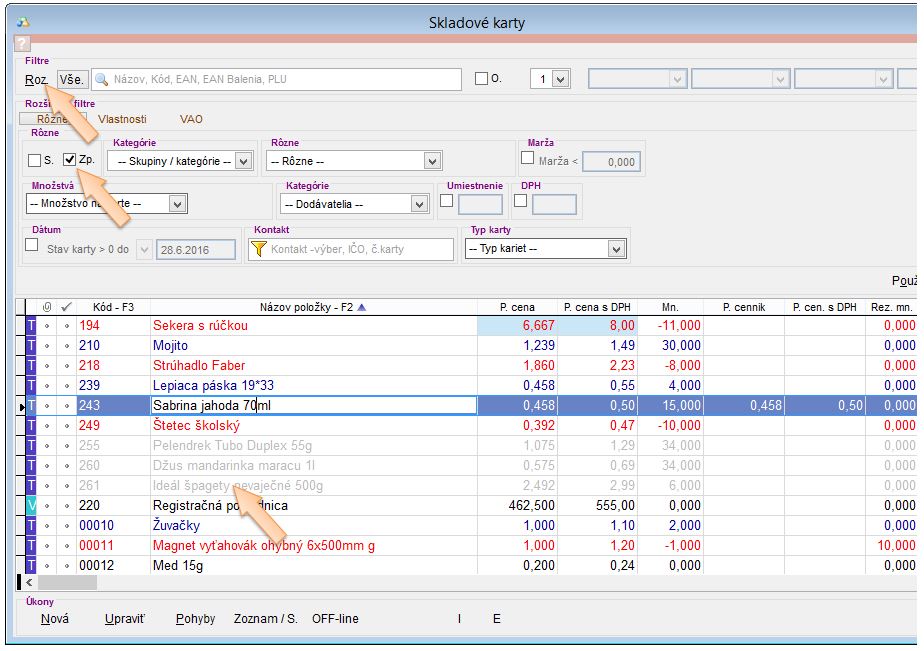The height and width of the screenshot is (651, 924).
Task: Open the VAO tab
Action: point(191,119)
